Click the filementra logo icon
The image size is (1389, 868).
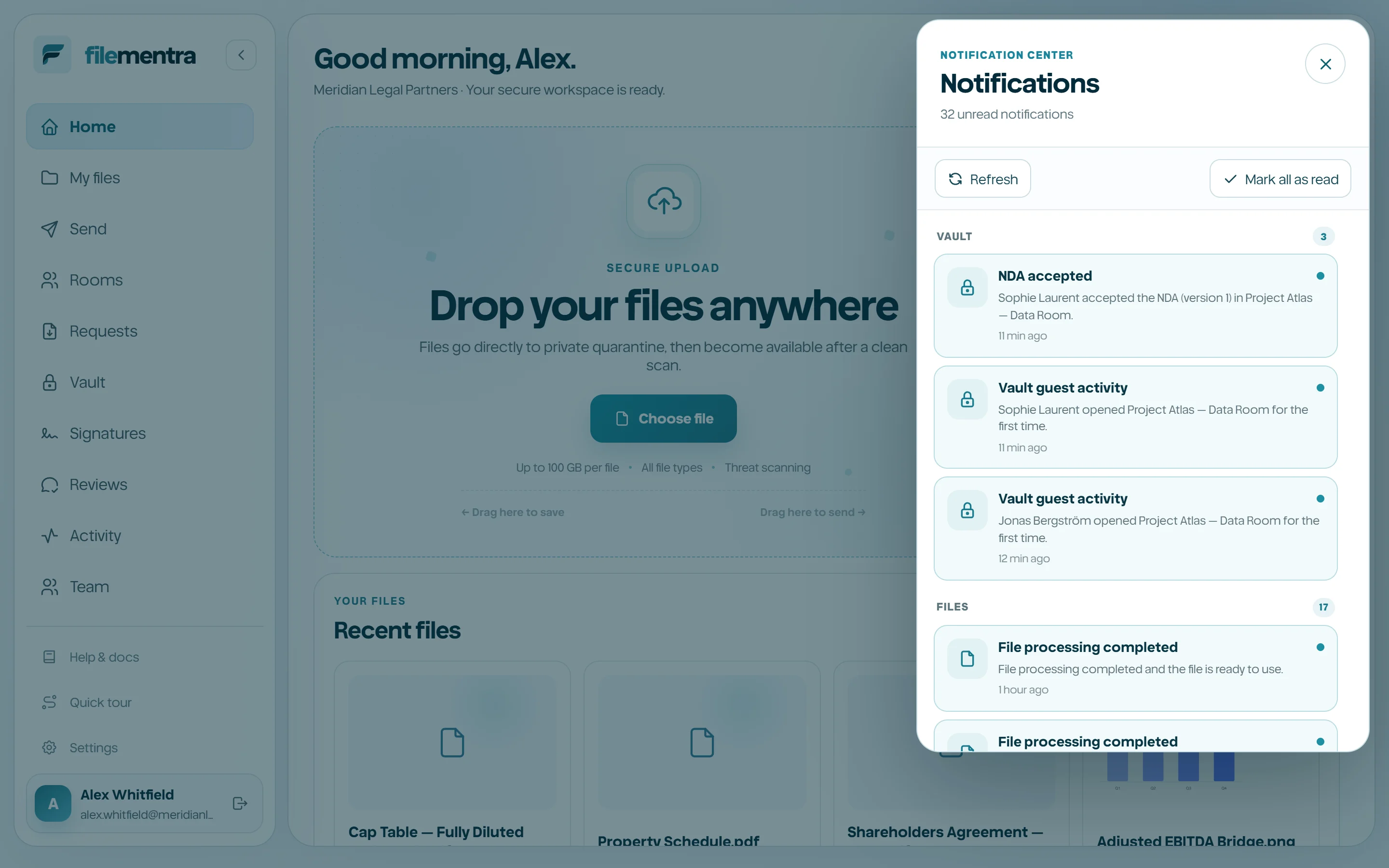[x=52, y=54]
